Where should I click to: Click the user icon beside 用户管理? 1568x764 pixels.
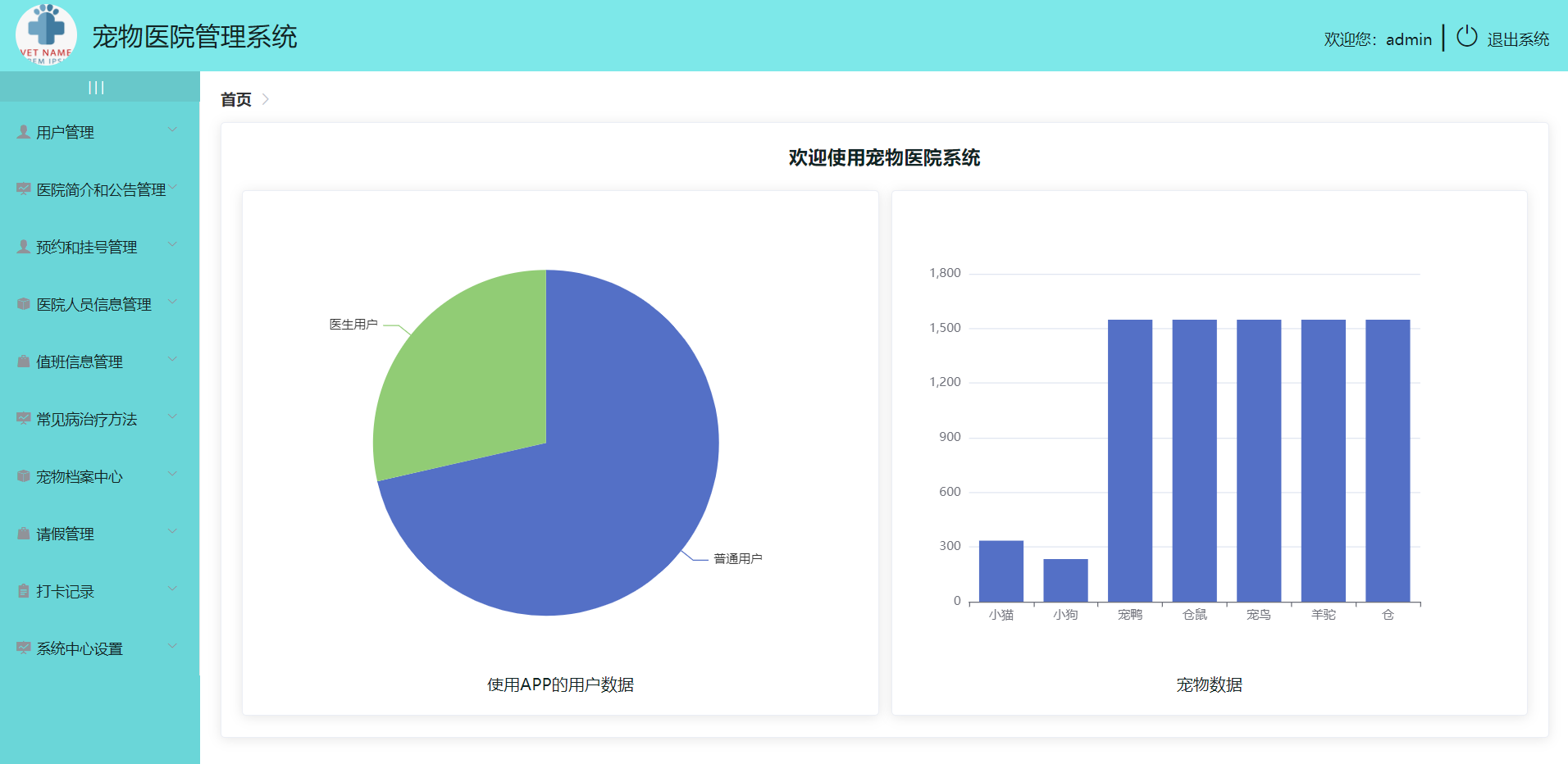[x=22, y=131]
